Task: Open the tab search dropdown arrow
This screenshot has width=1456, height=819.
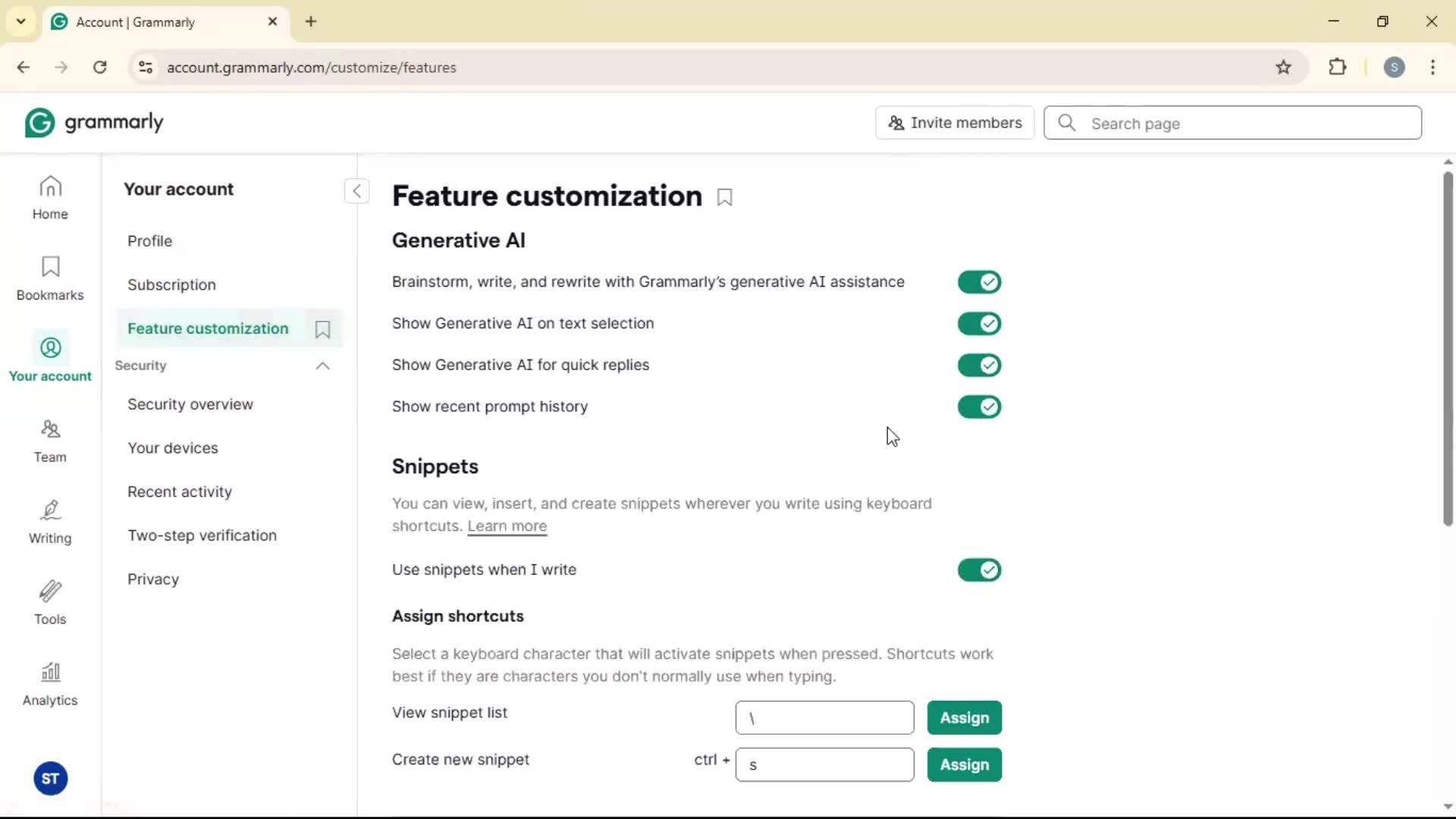Action: tap(21, 21)
